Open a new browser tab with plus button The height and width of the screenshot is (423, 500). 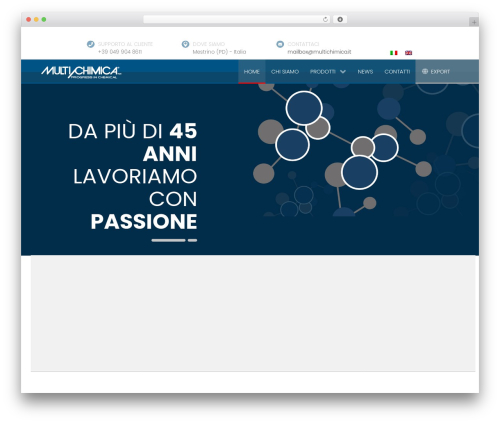474,22
